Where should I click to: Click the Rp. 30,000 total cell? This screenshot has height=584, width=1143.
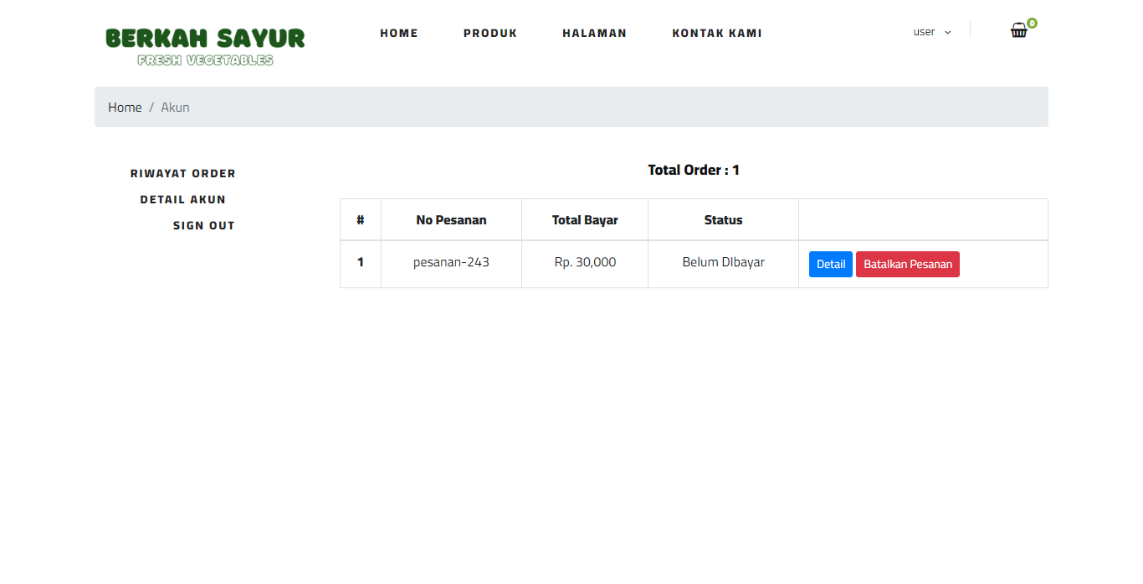tap(585, 262)
